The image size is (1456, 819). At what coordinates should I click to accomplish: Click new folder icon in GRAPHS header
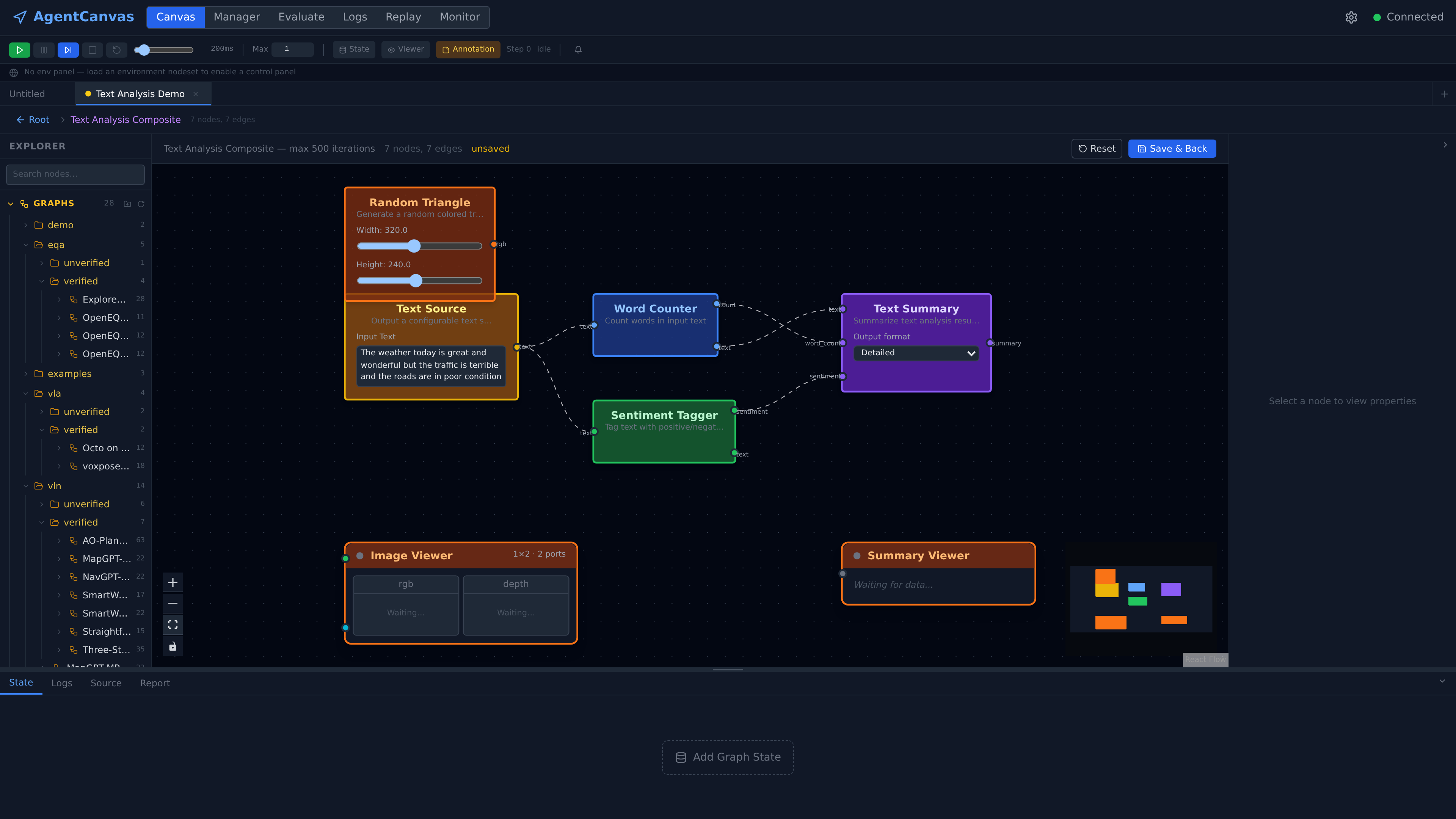point(127,204)
